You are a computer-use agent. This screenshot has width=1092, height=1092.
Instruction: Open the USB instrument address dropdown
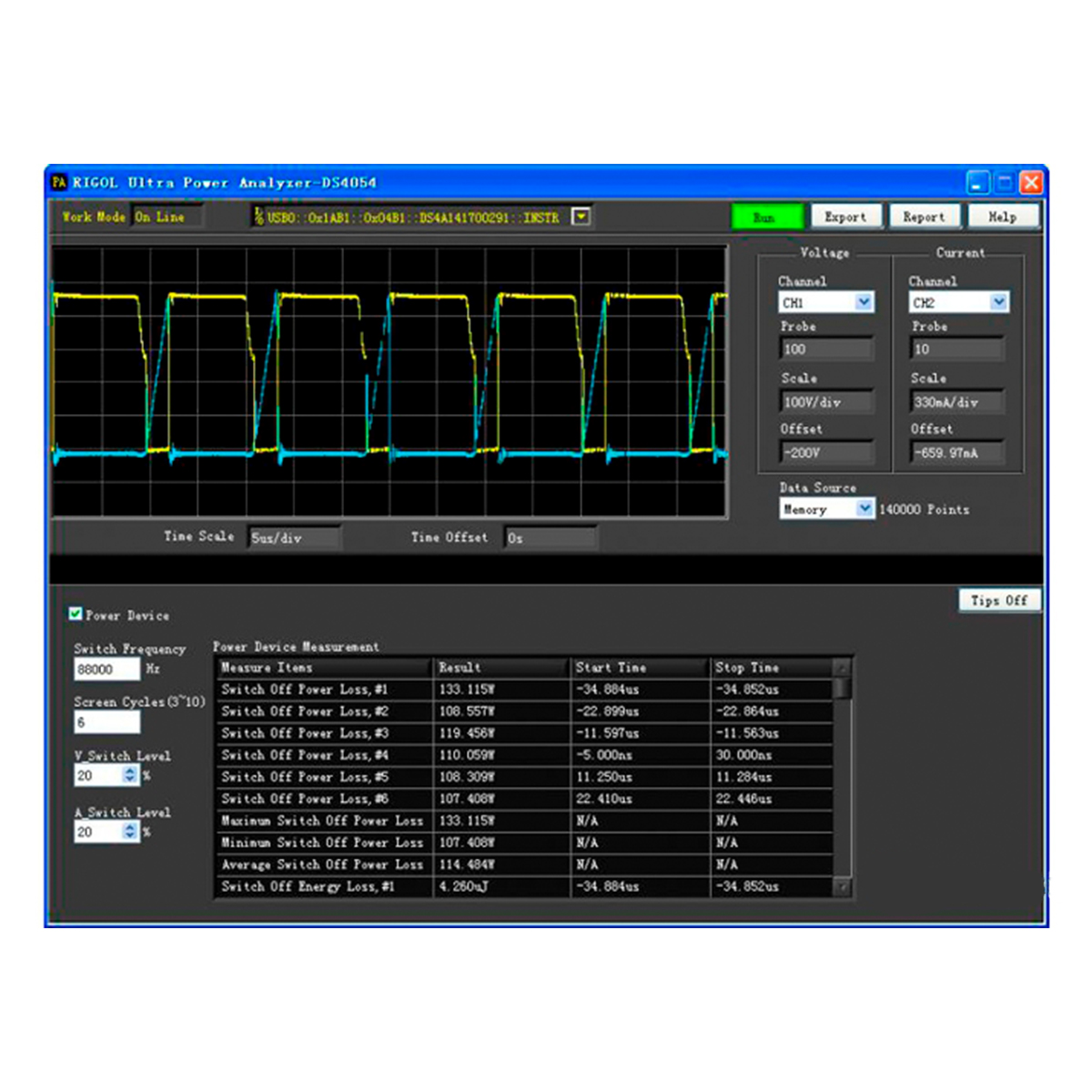(x=581, y=217)
